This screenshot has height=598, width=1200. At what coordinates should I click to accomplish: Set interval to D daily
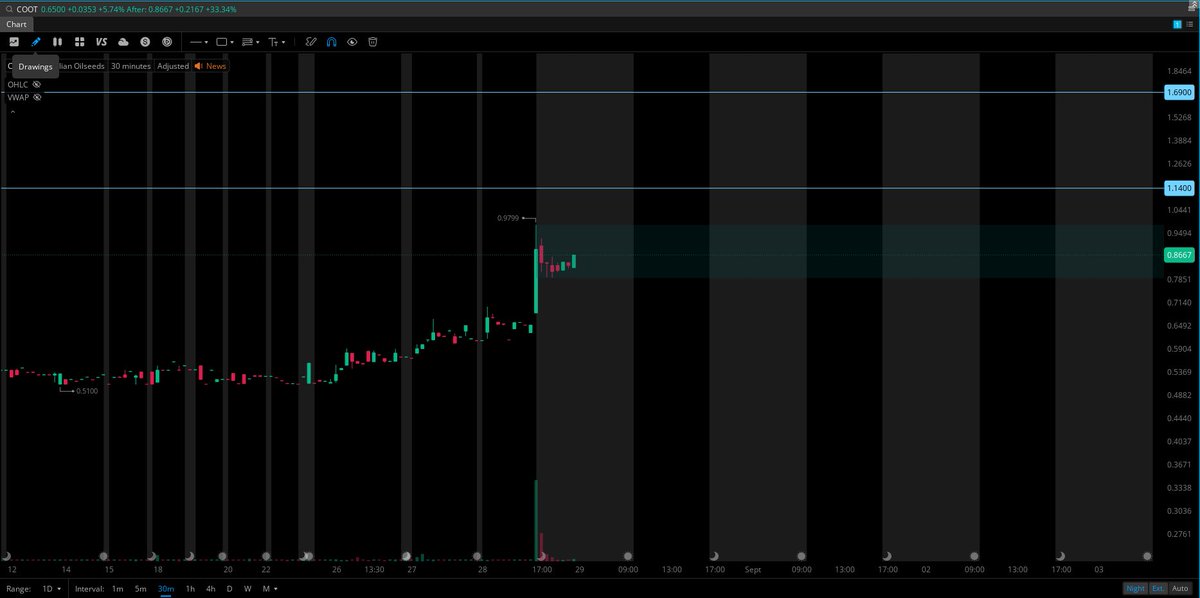pyautogui.click(x=229, y=589)
